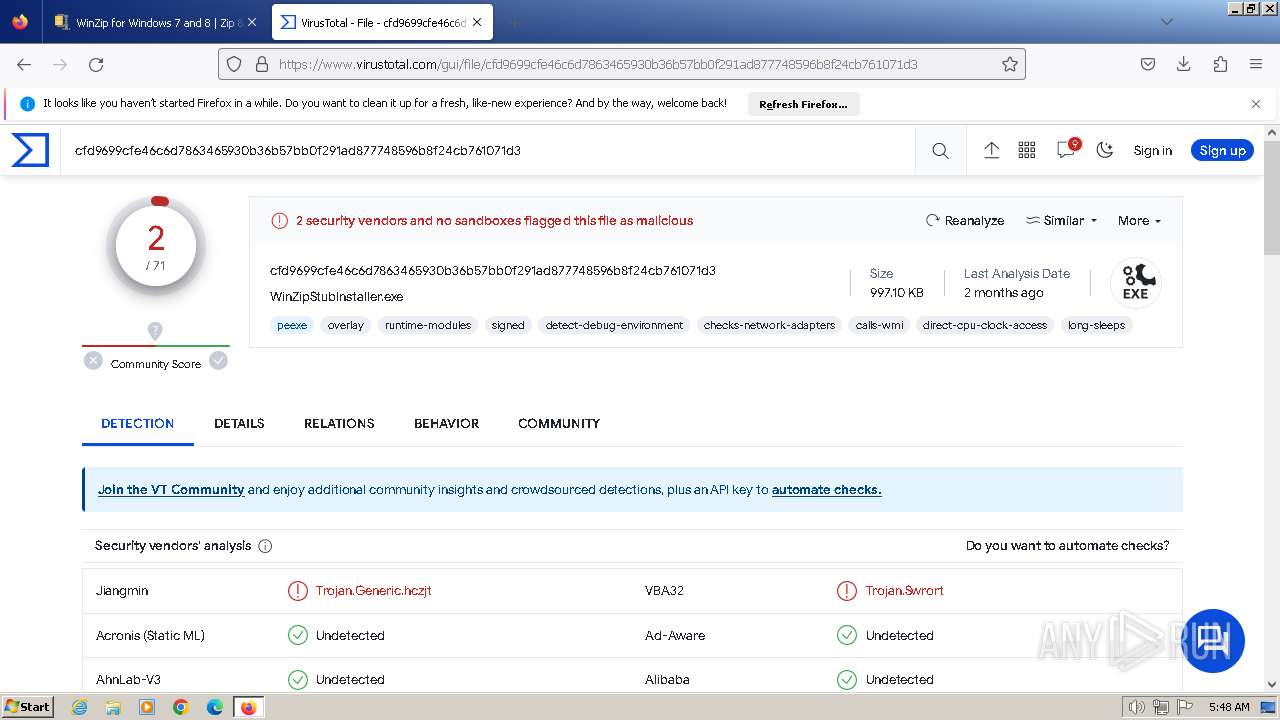Open Internet Explorer from taskbar

(80, 707)
